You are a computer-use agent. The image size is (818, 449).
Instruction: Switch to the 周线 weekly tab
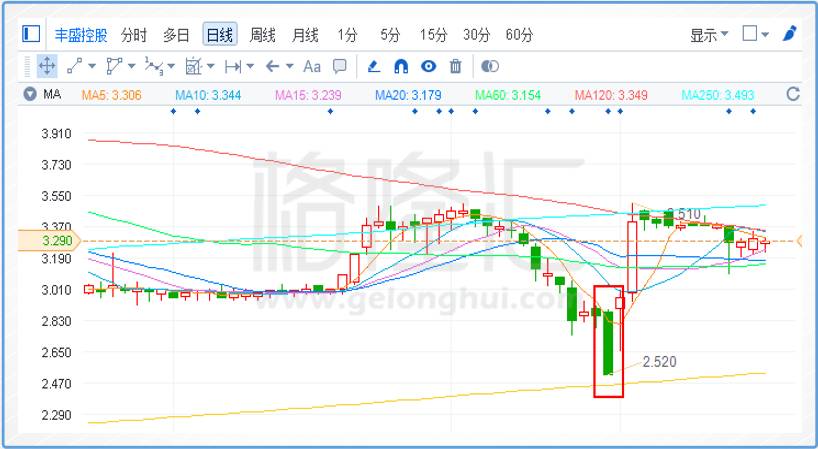262,35
